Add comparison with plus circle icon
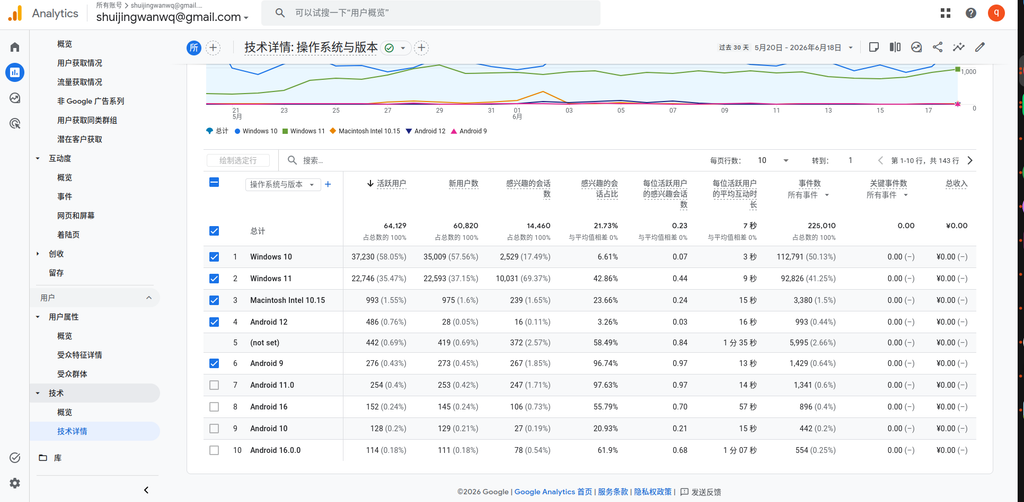 pos(213,48)
